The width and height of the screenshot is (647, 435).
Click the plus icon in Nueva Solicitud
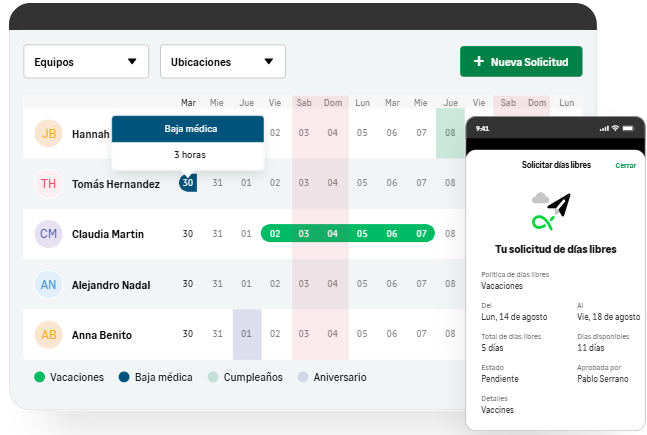point(479,62)
